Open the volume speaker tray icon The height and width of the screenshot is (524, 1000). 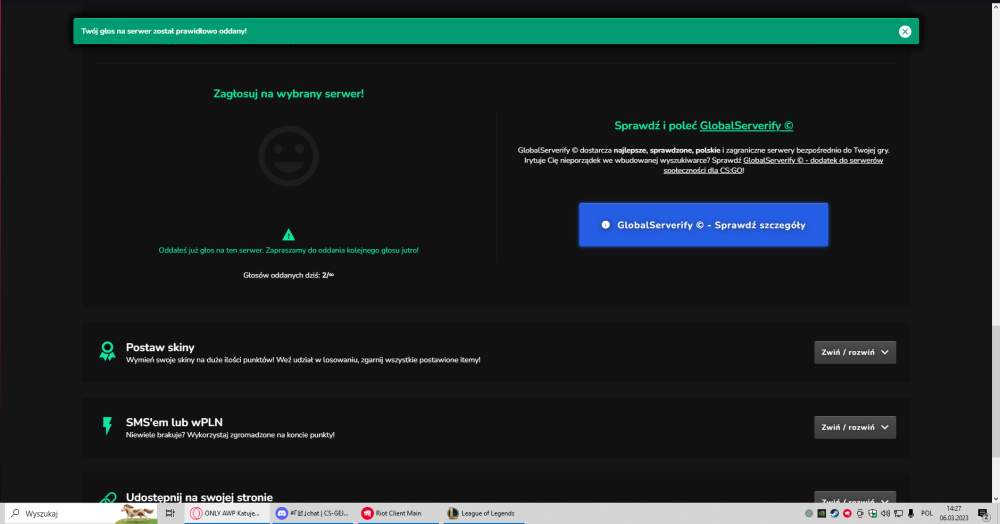(885, 513)
